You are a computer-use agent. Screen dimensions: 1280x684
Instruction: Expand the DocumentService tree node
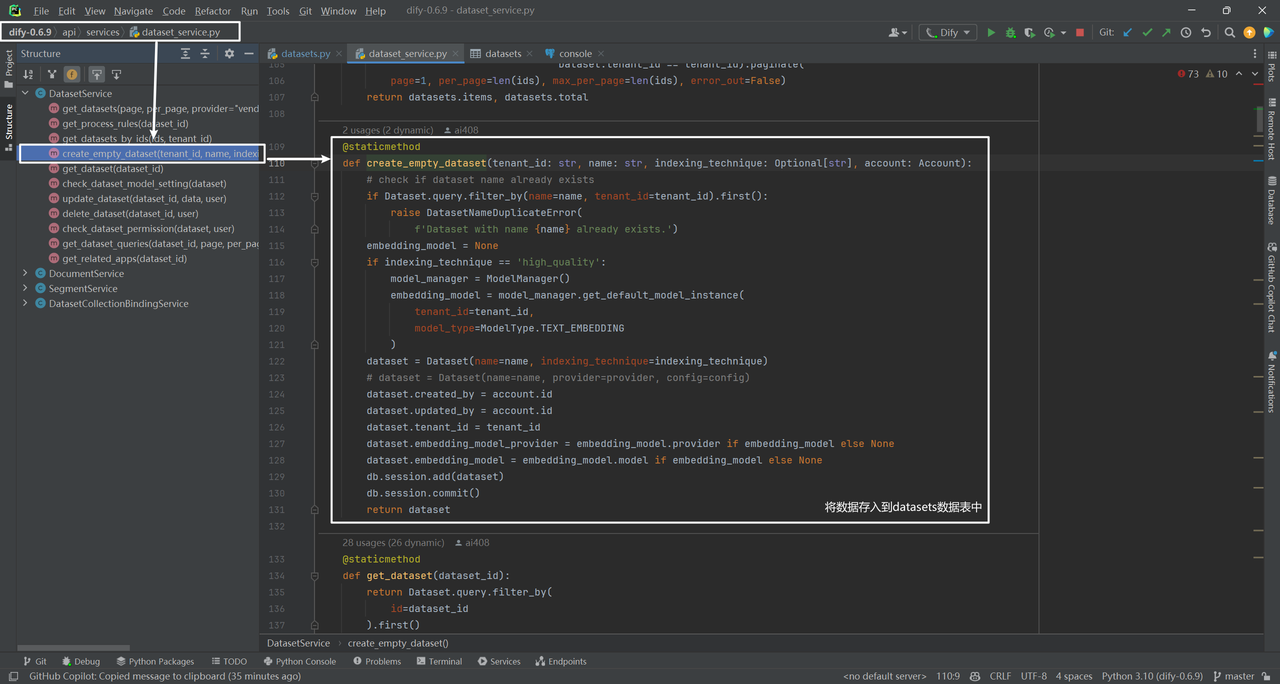26,273
